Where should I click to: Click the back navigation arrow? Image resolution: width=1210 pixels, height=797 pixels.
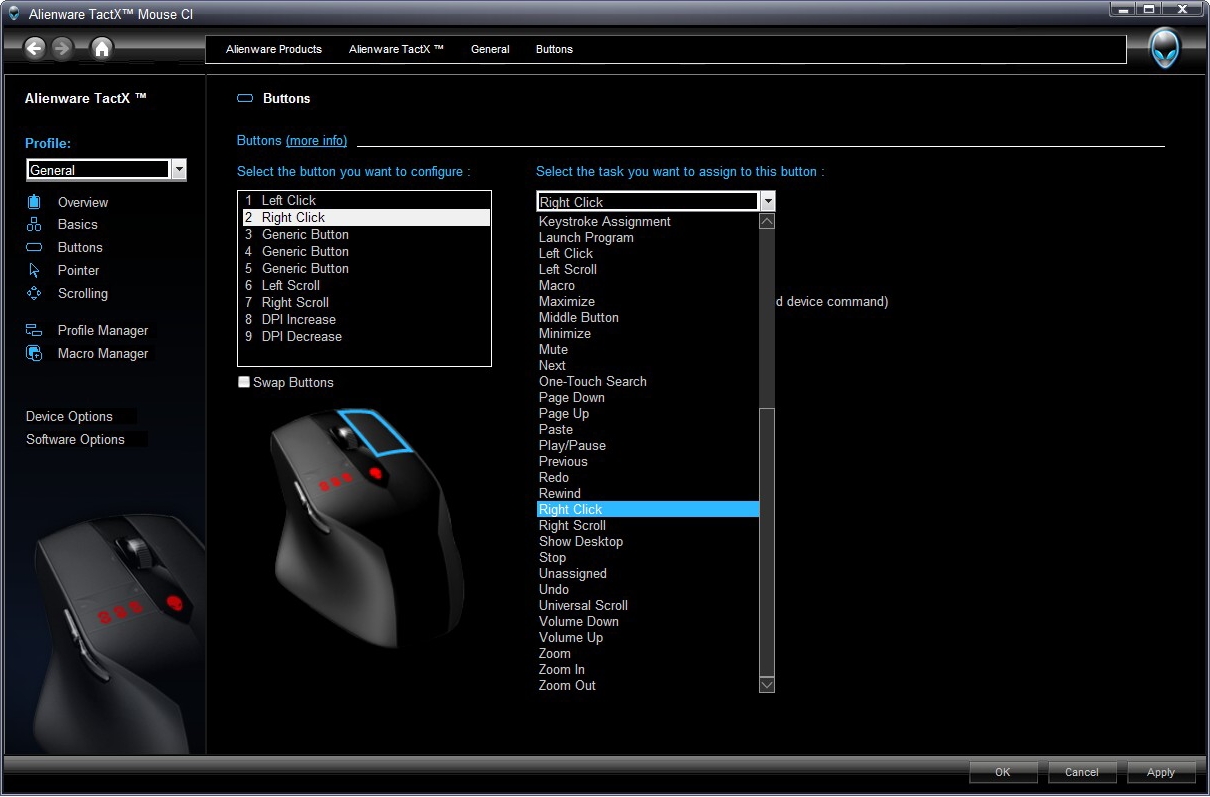(35, 47)
